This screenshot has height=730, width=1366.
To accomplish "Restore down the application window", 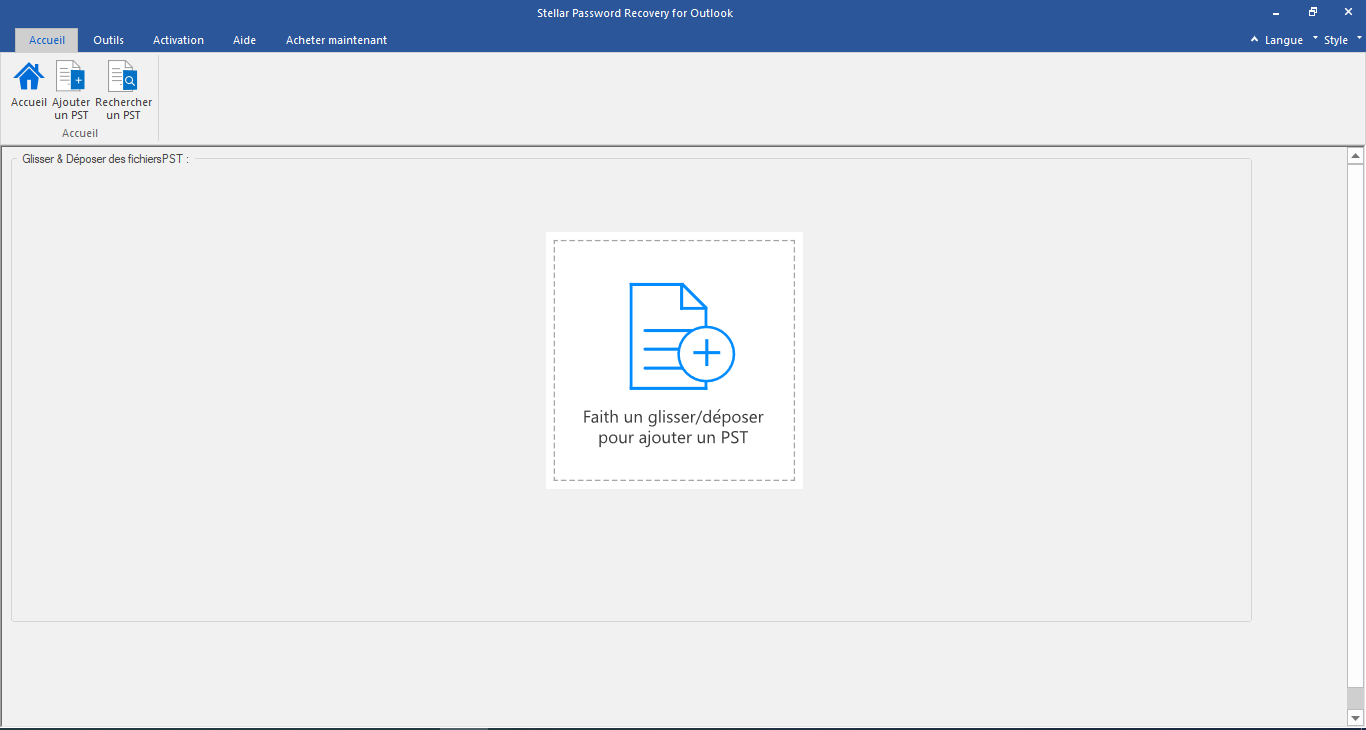I will pos(1312,12).
